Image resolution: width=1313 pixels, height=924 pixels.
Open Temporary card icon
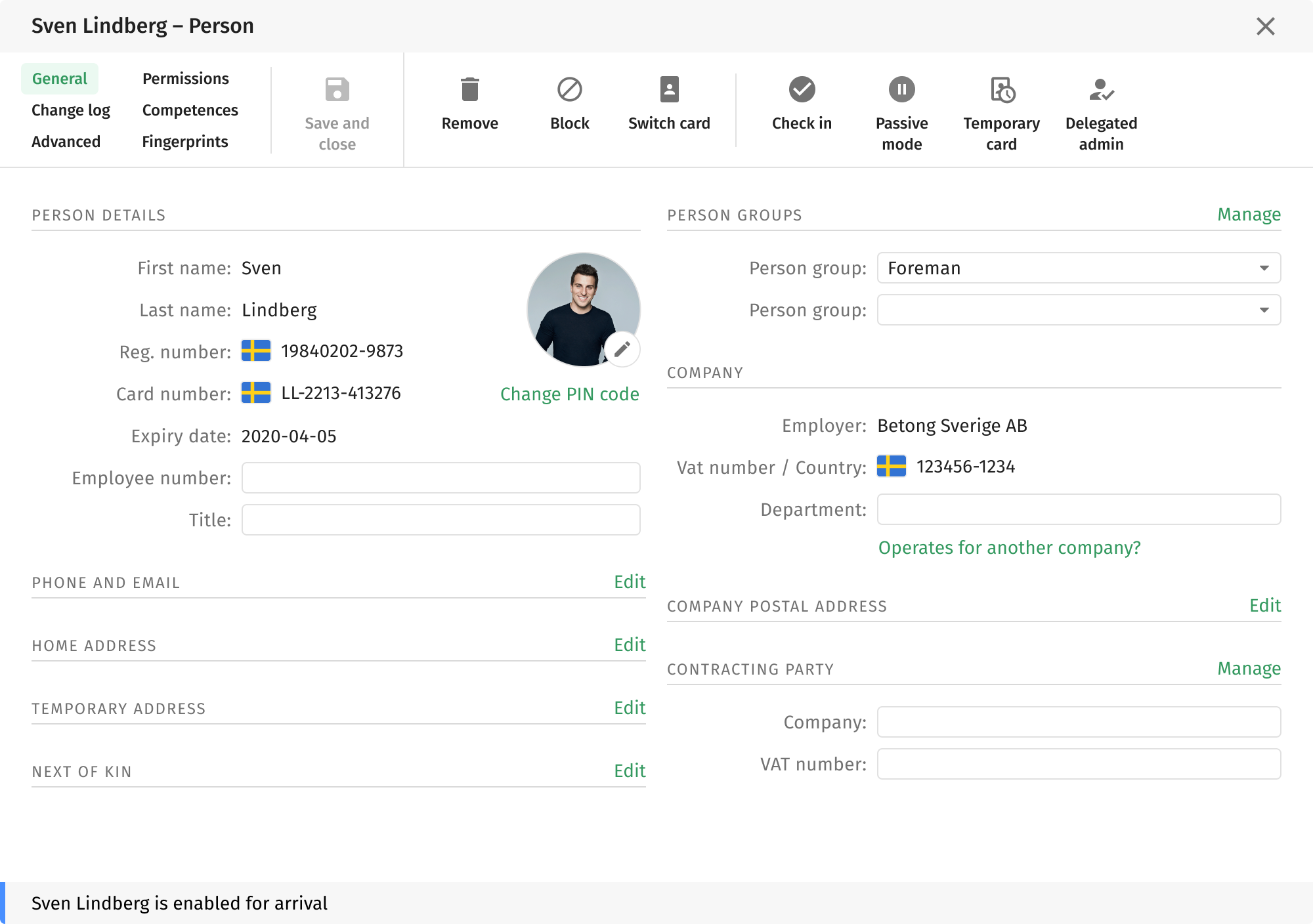click(1002, 90)
